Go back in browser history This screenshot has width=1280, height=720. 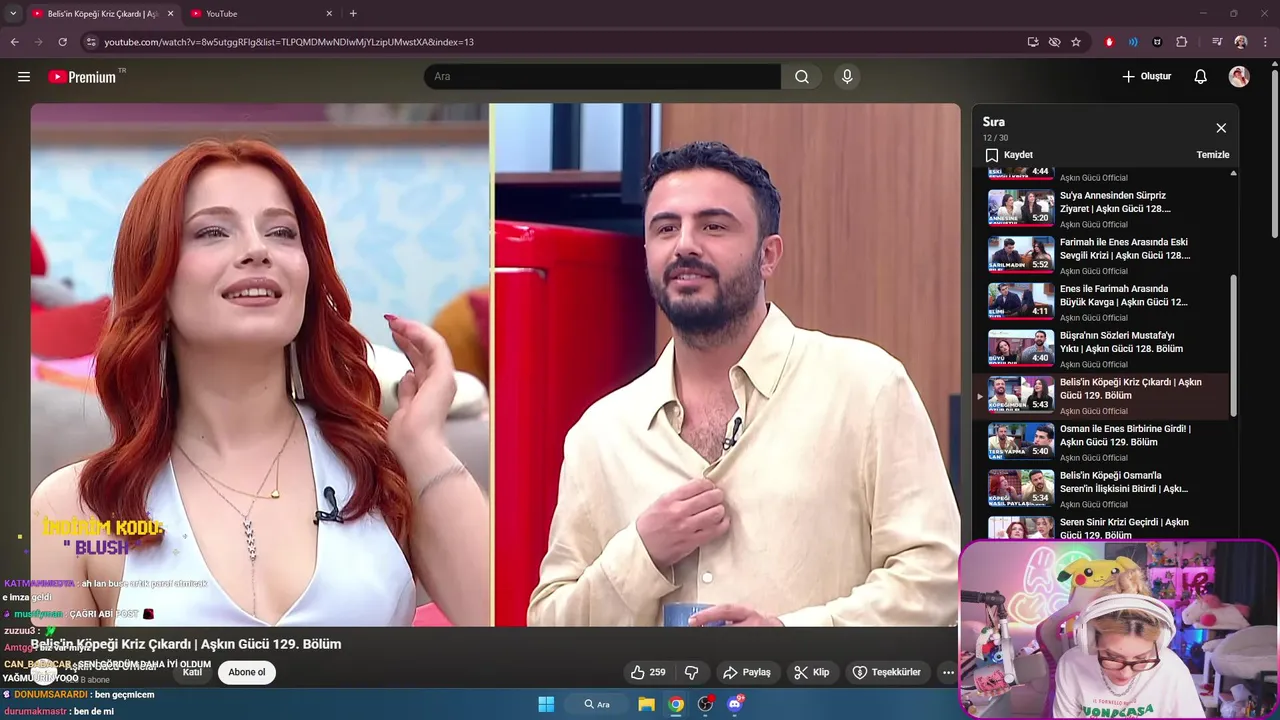click(14, 42)
